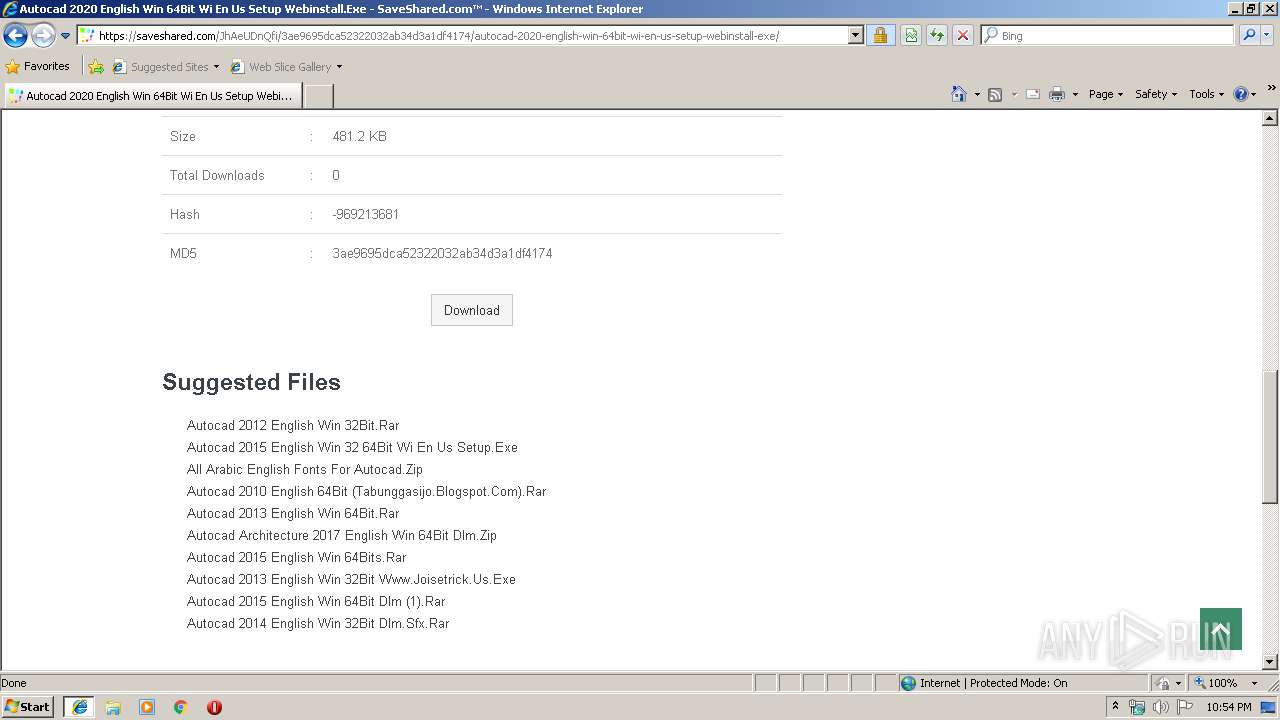Open Autocad 2015 English Win 64Bits.Rar
The width and height of the screenshot is (1280, 720).
point(297,557)
